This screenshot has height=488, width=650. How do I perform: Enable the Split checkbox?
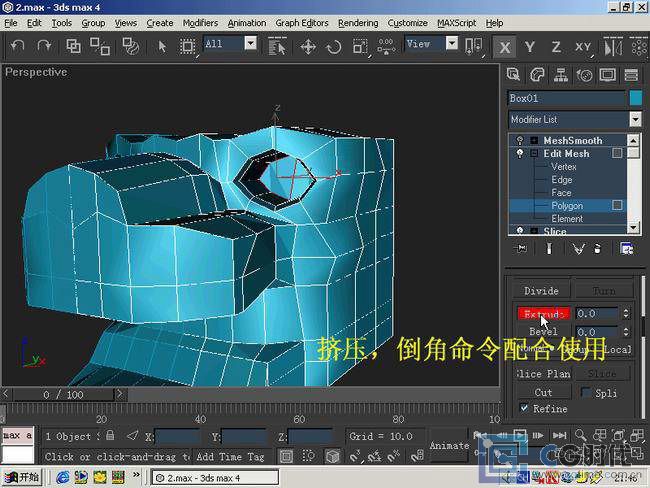point(585,392)
